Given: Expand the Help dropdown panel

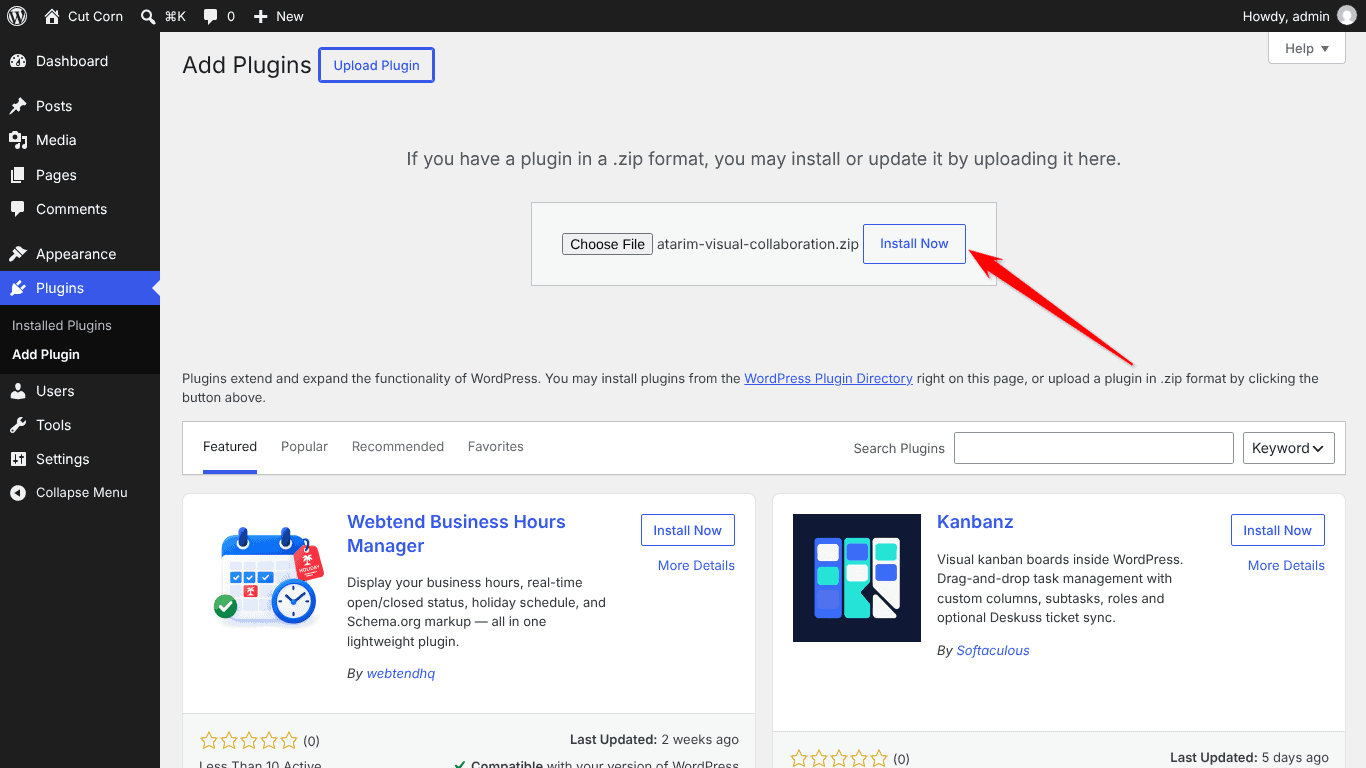Looking at the screenshot, I should [1306, 48].
